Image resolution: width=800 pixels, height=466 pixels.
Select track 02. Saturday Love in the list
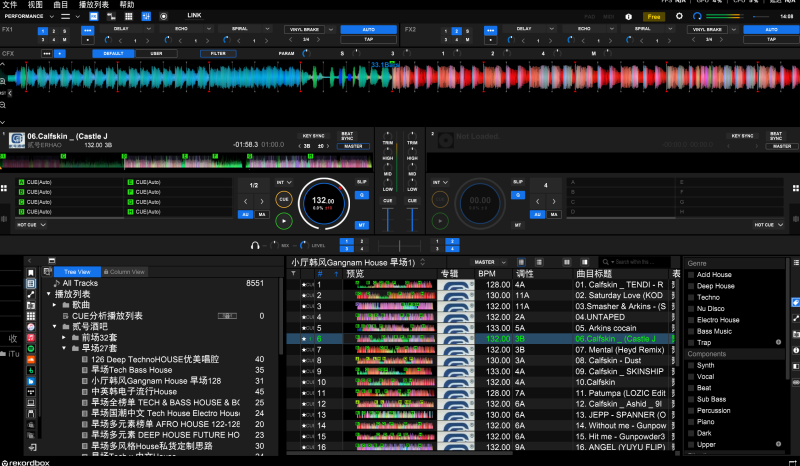[620, 295]
